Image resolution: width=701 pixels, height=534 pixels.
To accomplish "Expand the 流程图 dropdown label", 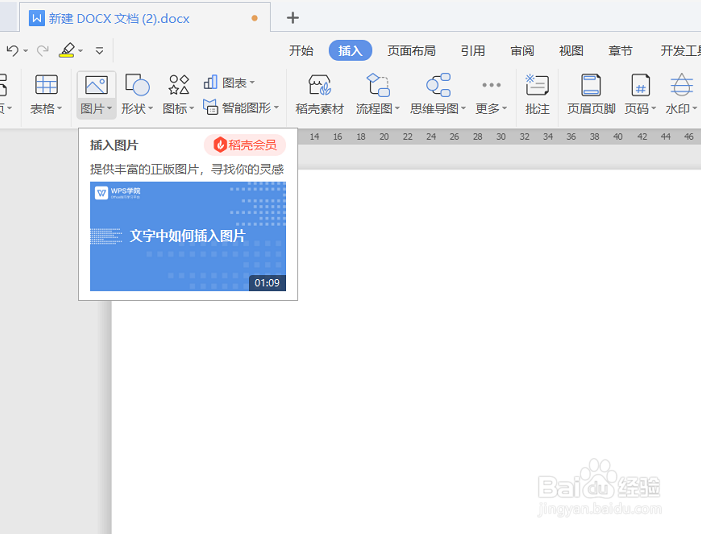I will tap(378, 109).
